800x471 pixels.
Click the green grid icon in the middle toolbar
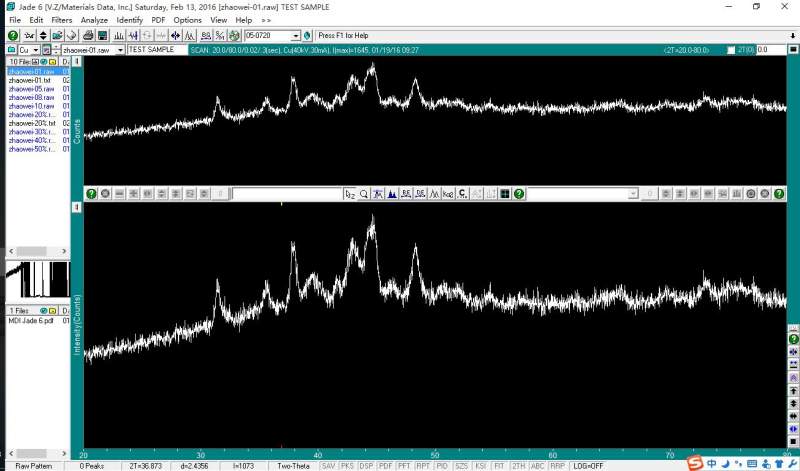[x=505, y=194]
